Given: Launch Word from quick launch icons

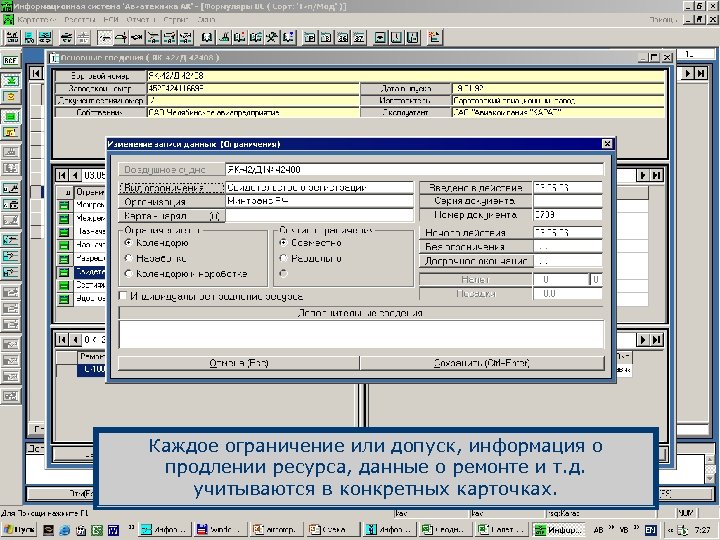Looking at the screenshot, I should pyautogui.click(x=113, y=530).
